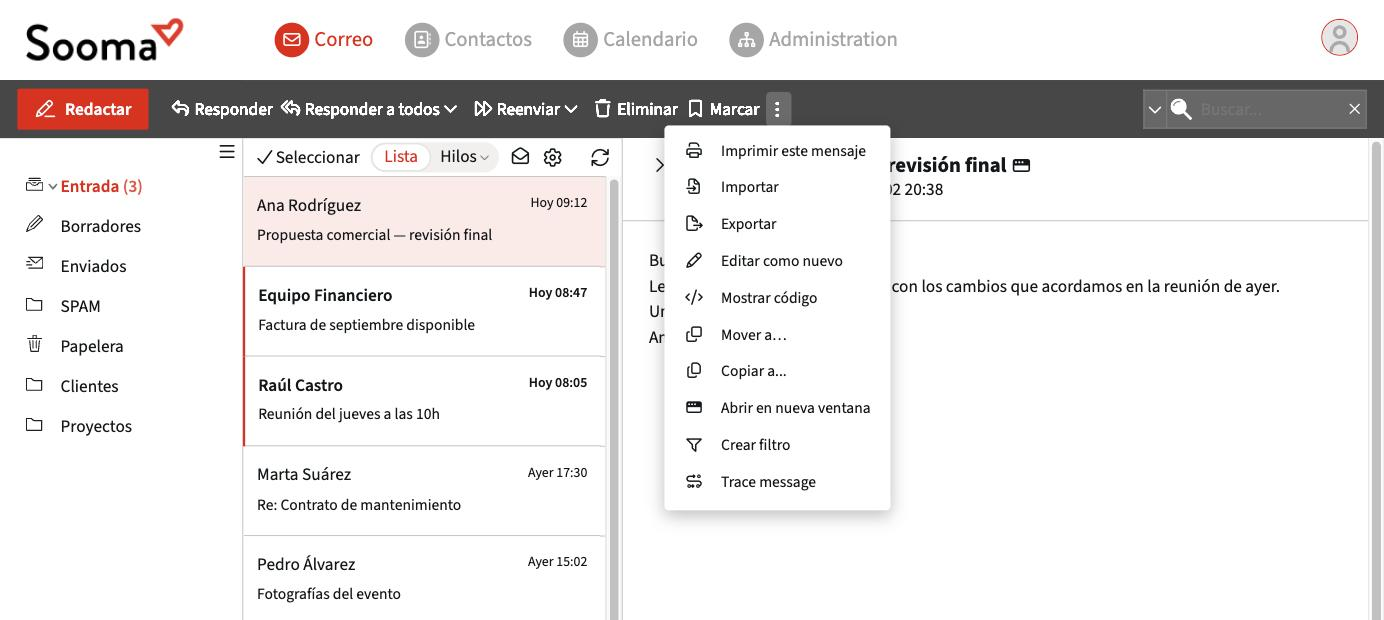Open the Calendario section
Screen dimensions: 1384x620
[631, 39]
